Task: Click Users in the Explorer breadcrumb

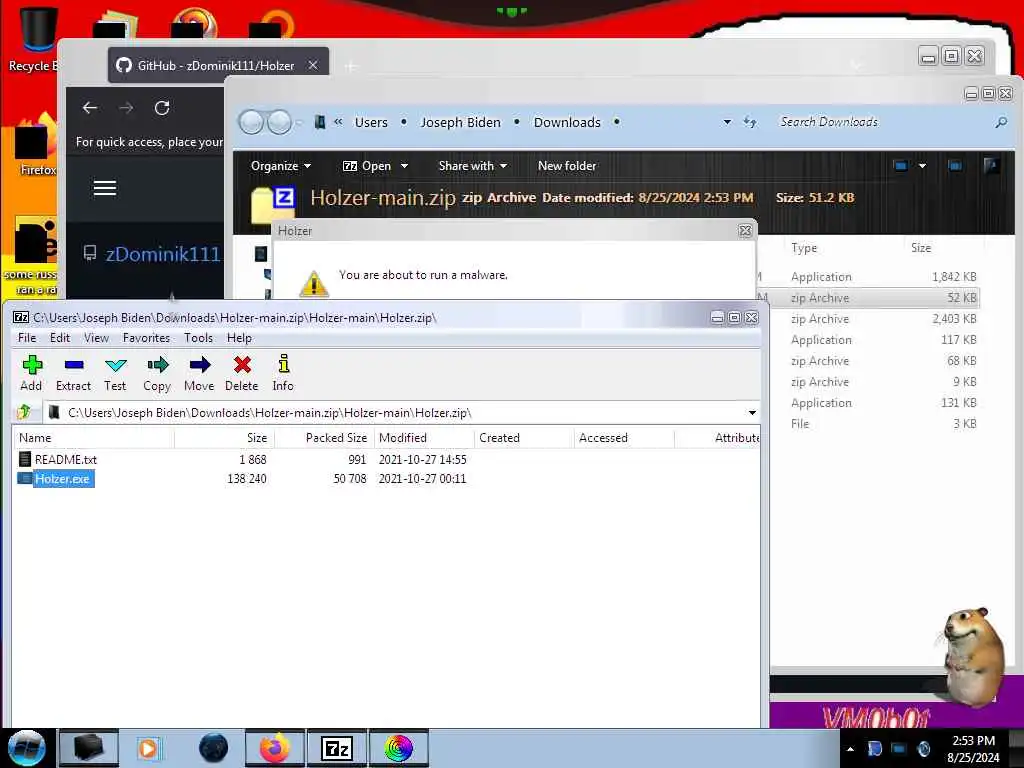Action: (371, 122)
